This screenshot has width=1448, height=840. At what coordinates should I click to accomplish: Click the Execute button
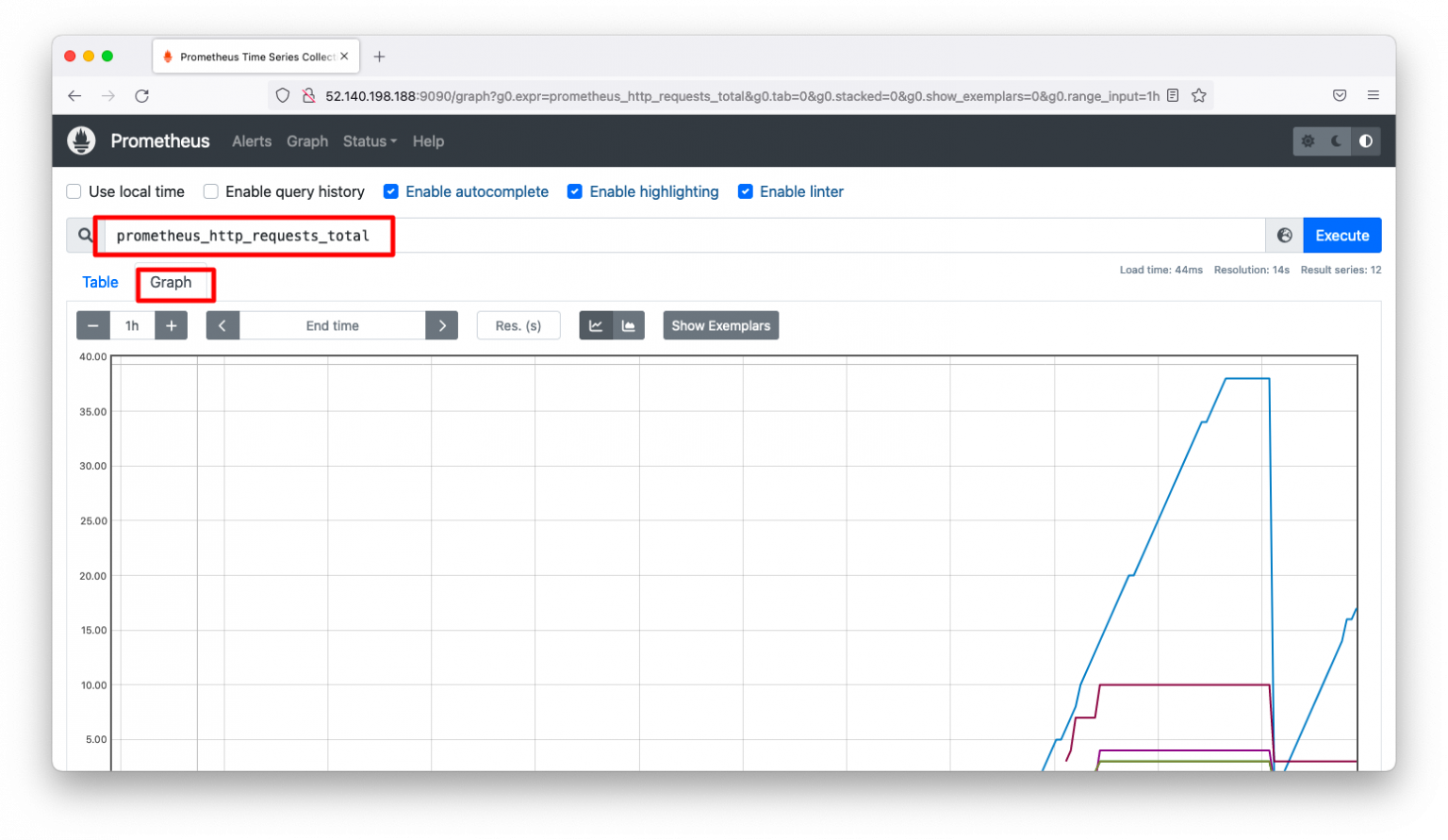coord(1341,235)
